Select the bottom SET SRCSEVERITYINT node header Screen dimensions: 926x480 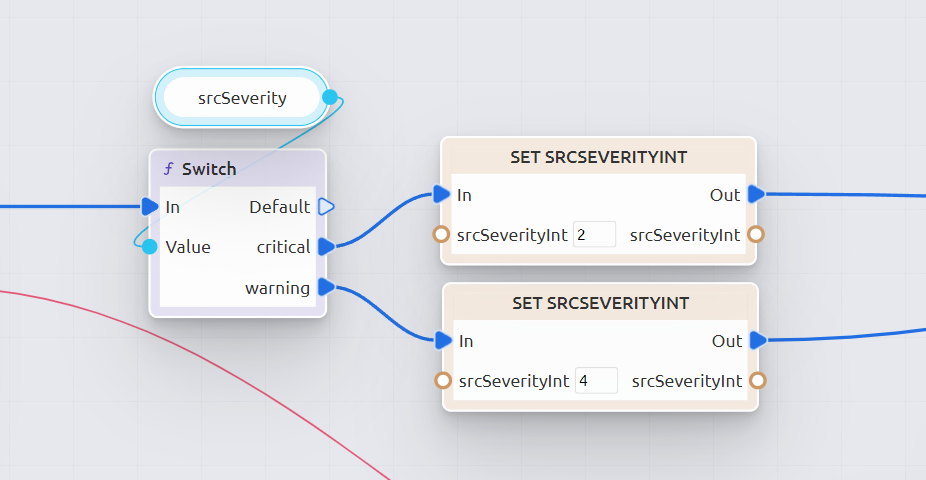600,303
